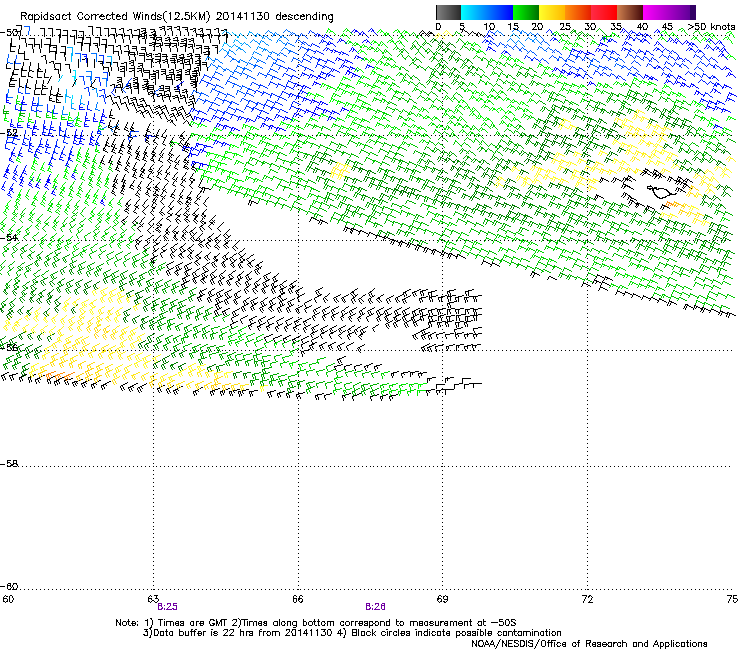Screen dimensions: 740x650
Task: Click the black island outline near 73E
Action: click(x=661, y=191)
